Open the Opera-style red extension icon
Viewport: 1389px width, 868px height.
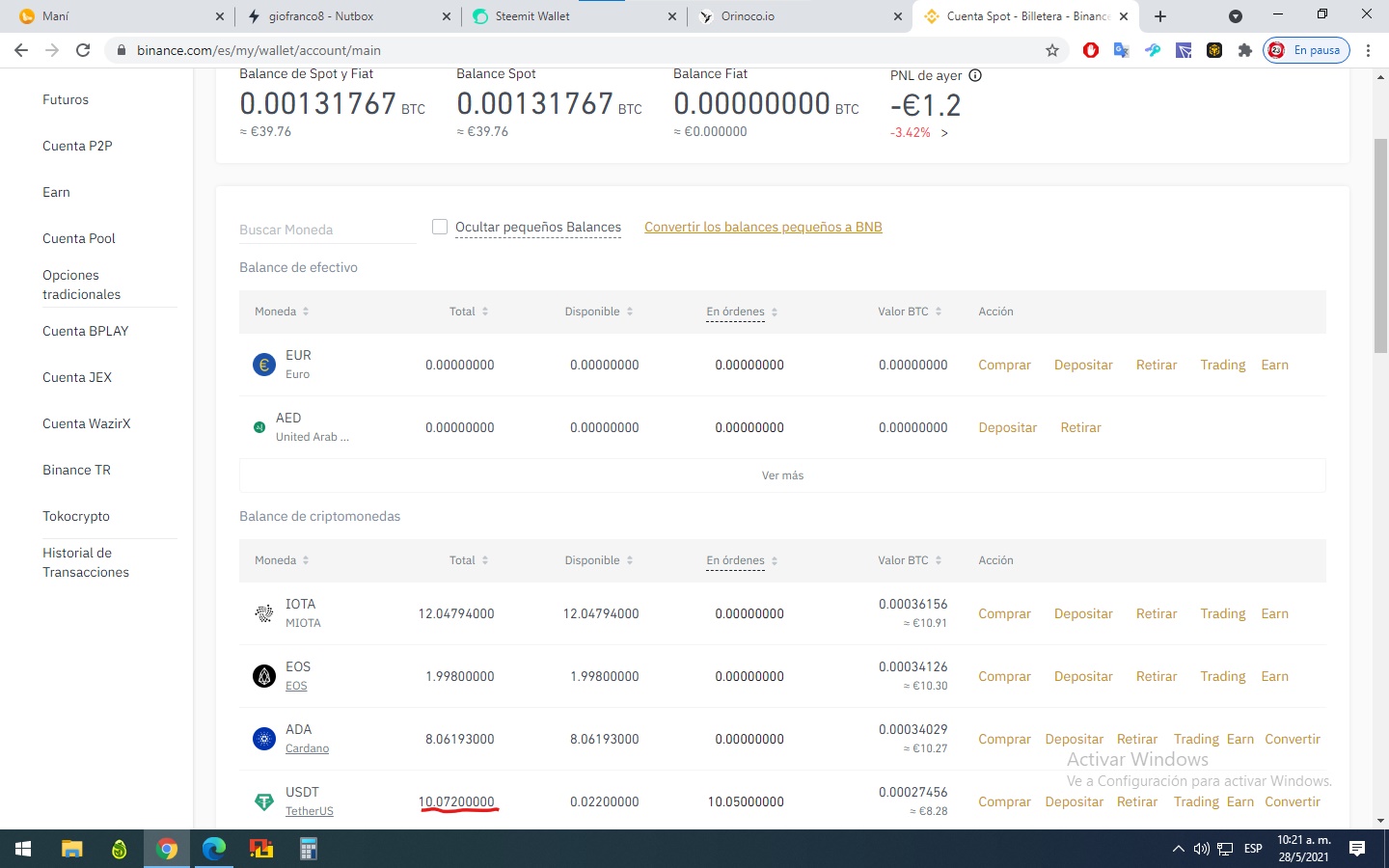point(1091,50)
